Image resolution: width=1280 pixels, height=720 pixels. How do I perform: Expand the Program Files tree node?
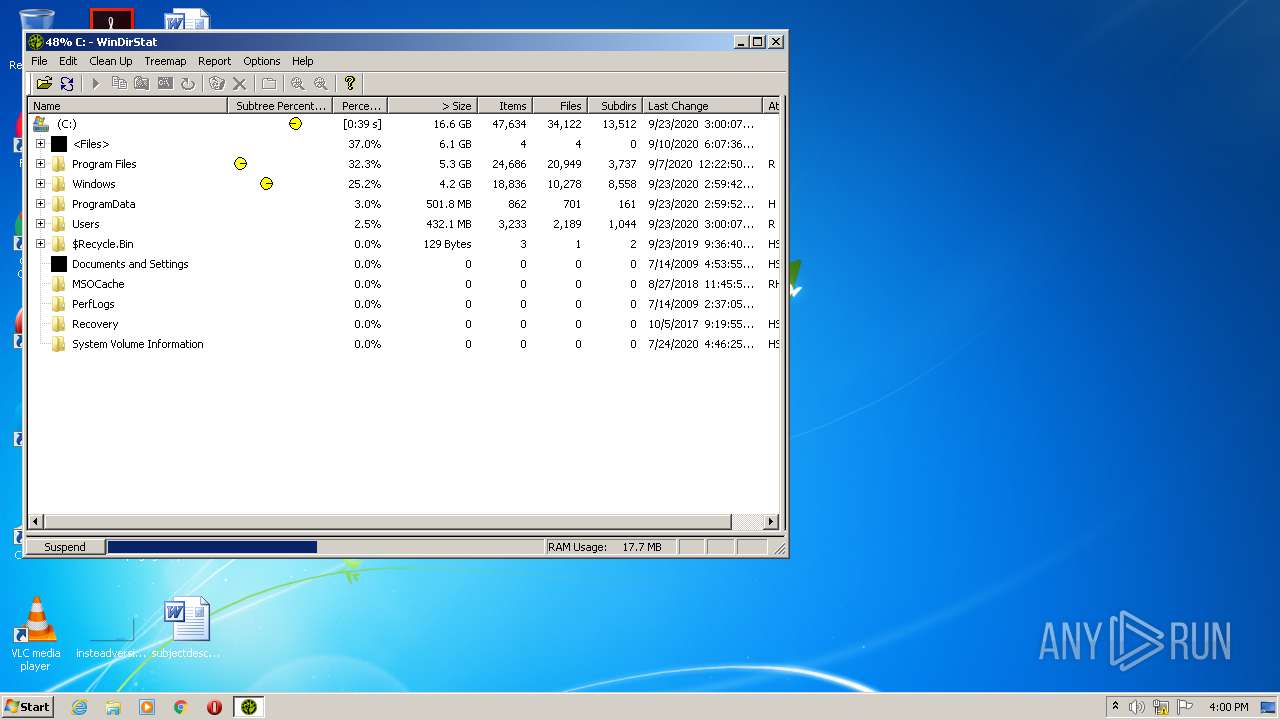[40, 164]
